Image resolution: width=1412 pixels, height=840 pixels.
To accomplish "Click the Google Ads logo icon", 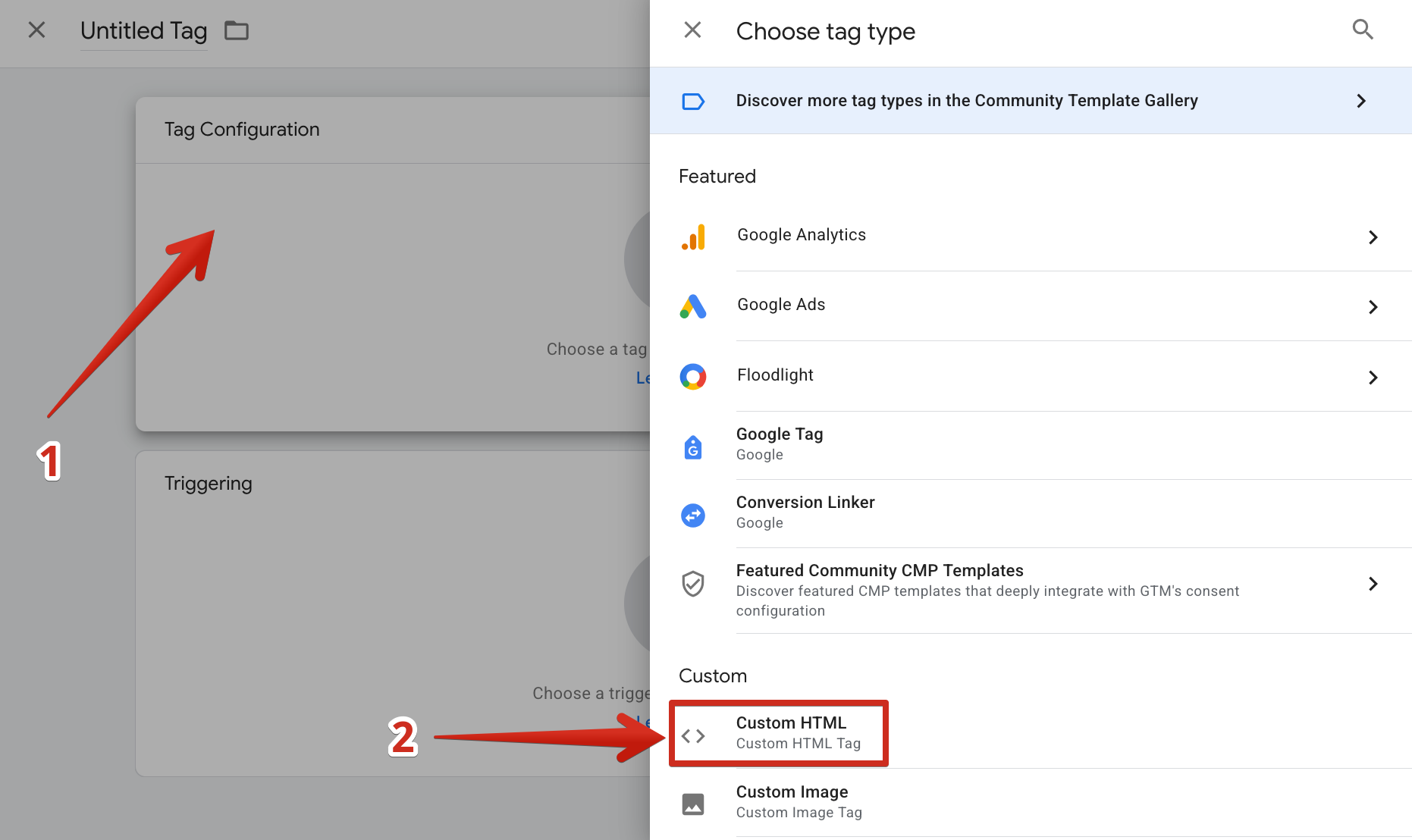I will [x=693, y=306].
